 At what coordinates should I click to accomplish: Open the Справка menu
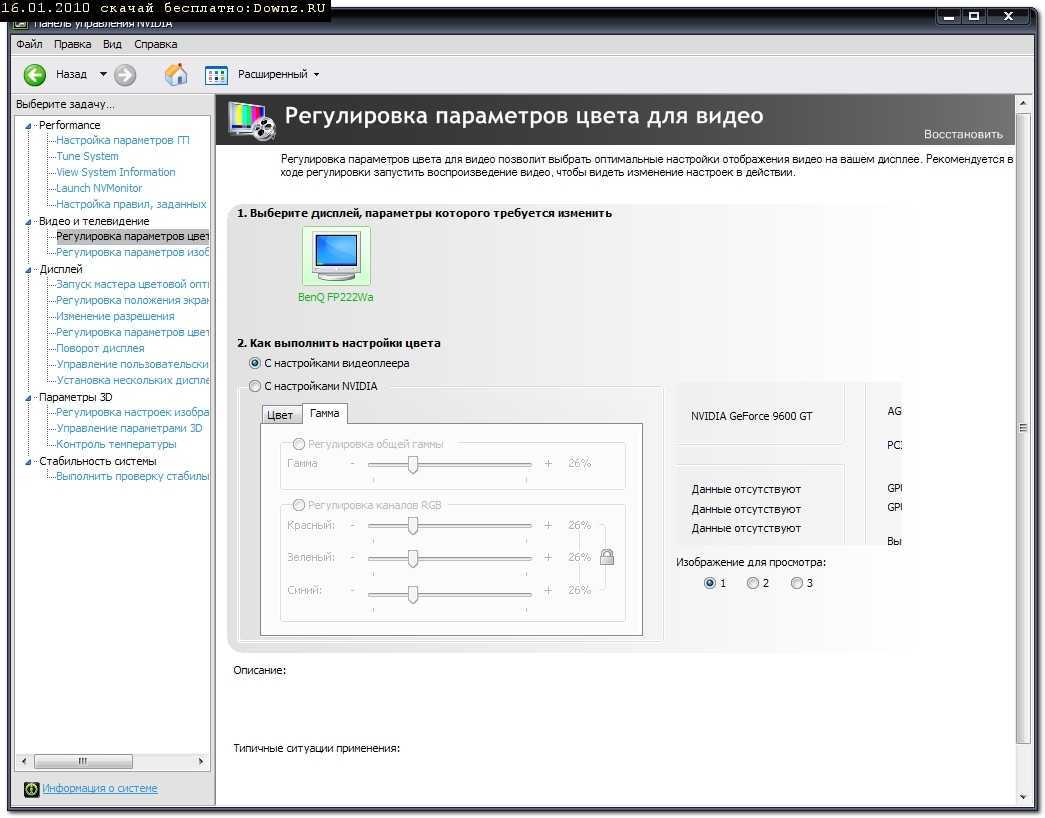pos(155,44)
